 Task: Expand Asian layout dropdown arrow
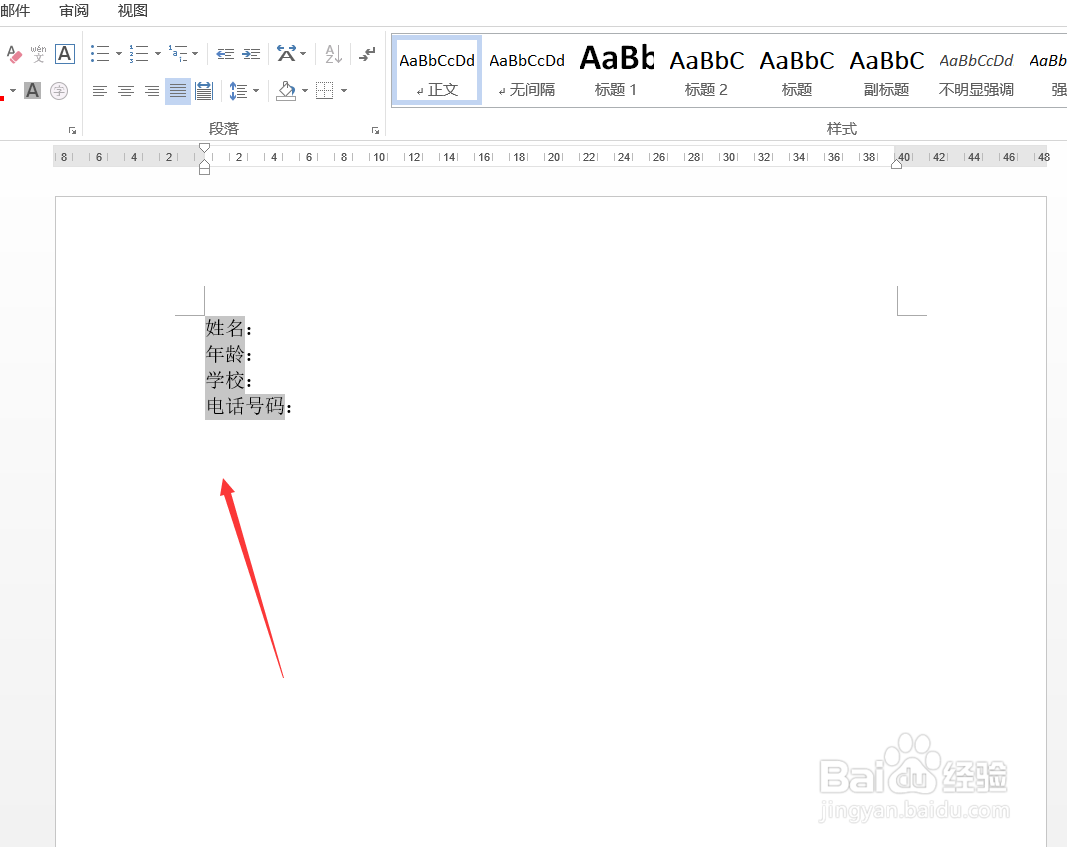click(303, 54)
